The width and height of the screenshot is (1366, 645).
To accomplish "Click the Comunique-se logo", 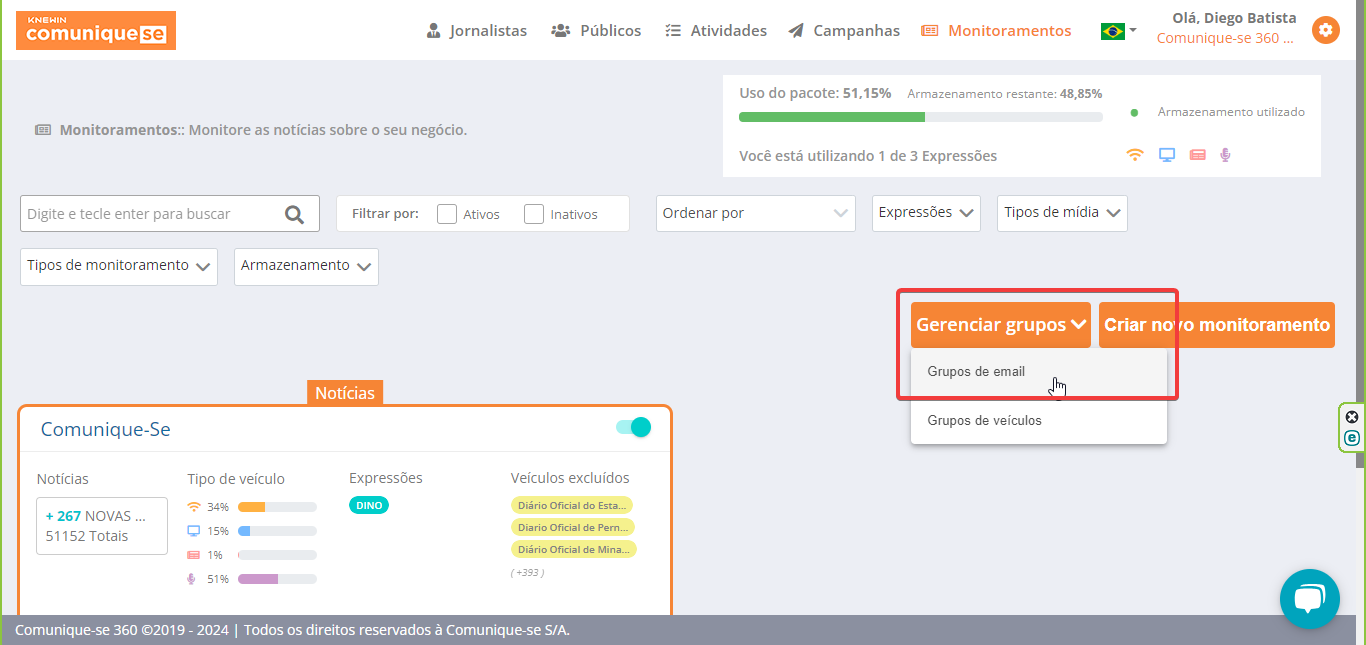I will pyautogui.click(x=96, y=30).
